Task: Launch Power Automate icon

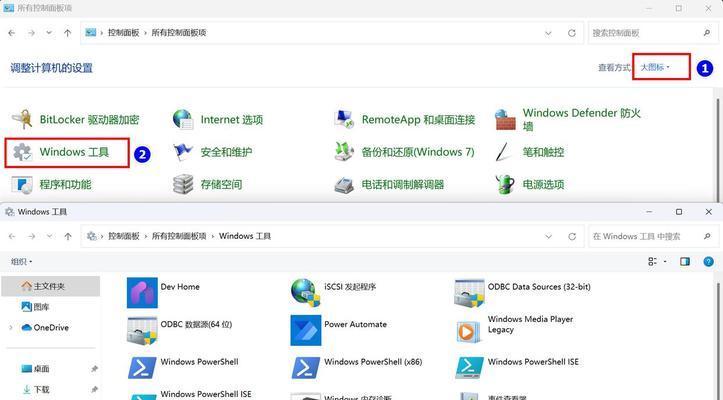Action: 305,330
